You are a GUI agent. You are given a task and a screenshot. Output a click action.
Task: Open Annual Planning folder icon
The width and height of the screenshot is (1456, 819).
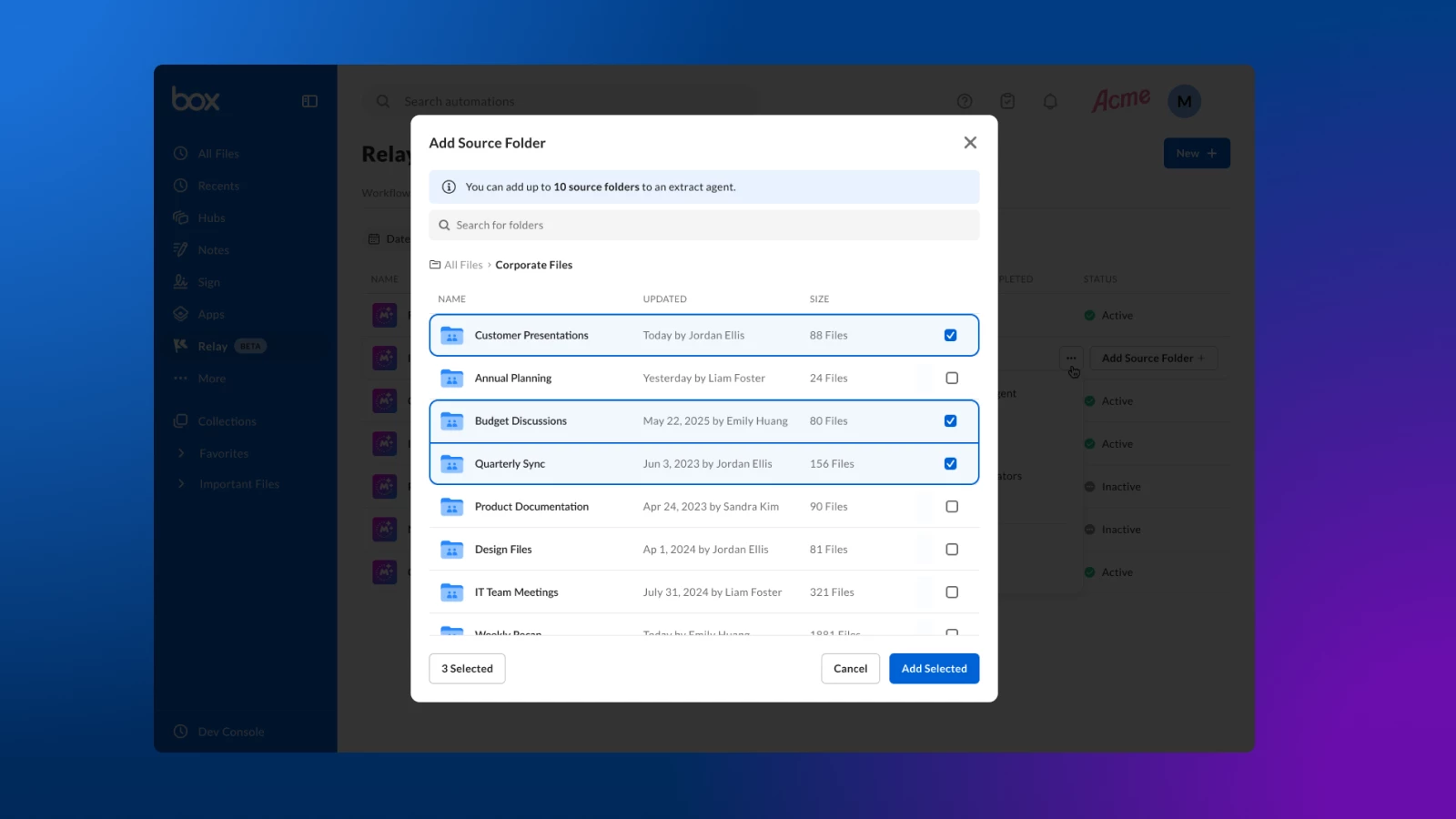click(x=452, y=378)
